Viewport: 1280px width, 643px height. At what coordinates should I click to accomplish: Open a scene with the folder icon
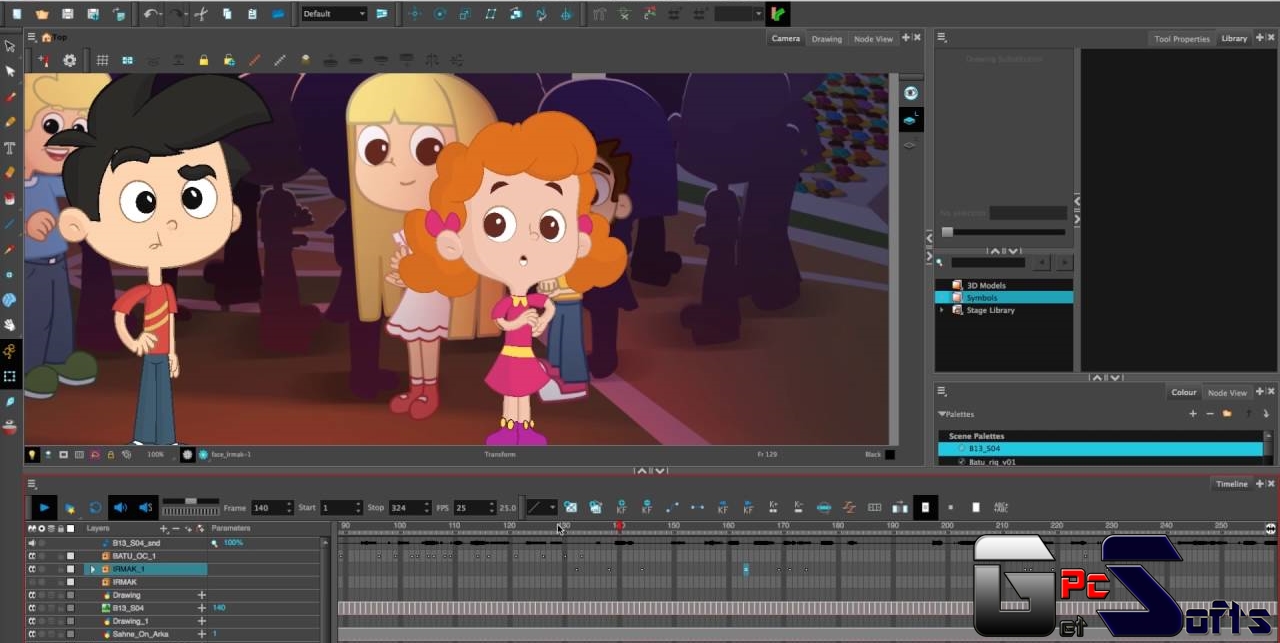click(42, 14)
